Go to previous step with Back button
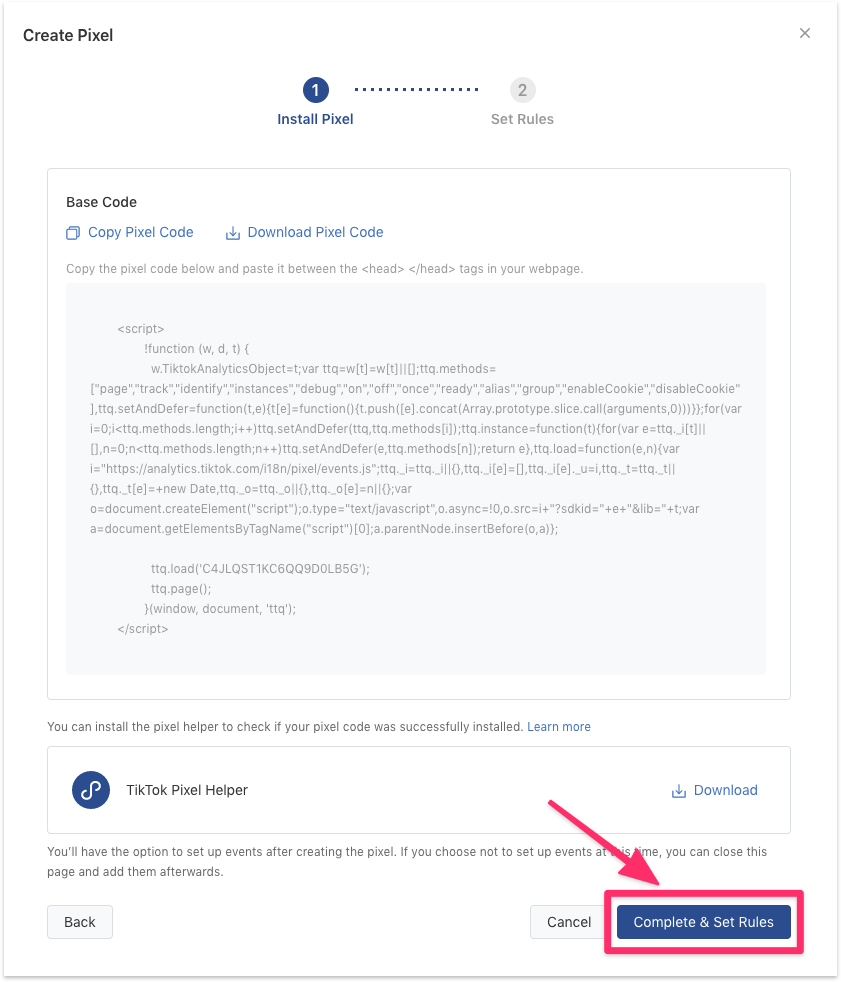Image resolution: width=841 pixels, height=982 pixels. click(80, 922)
